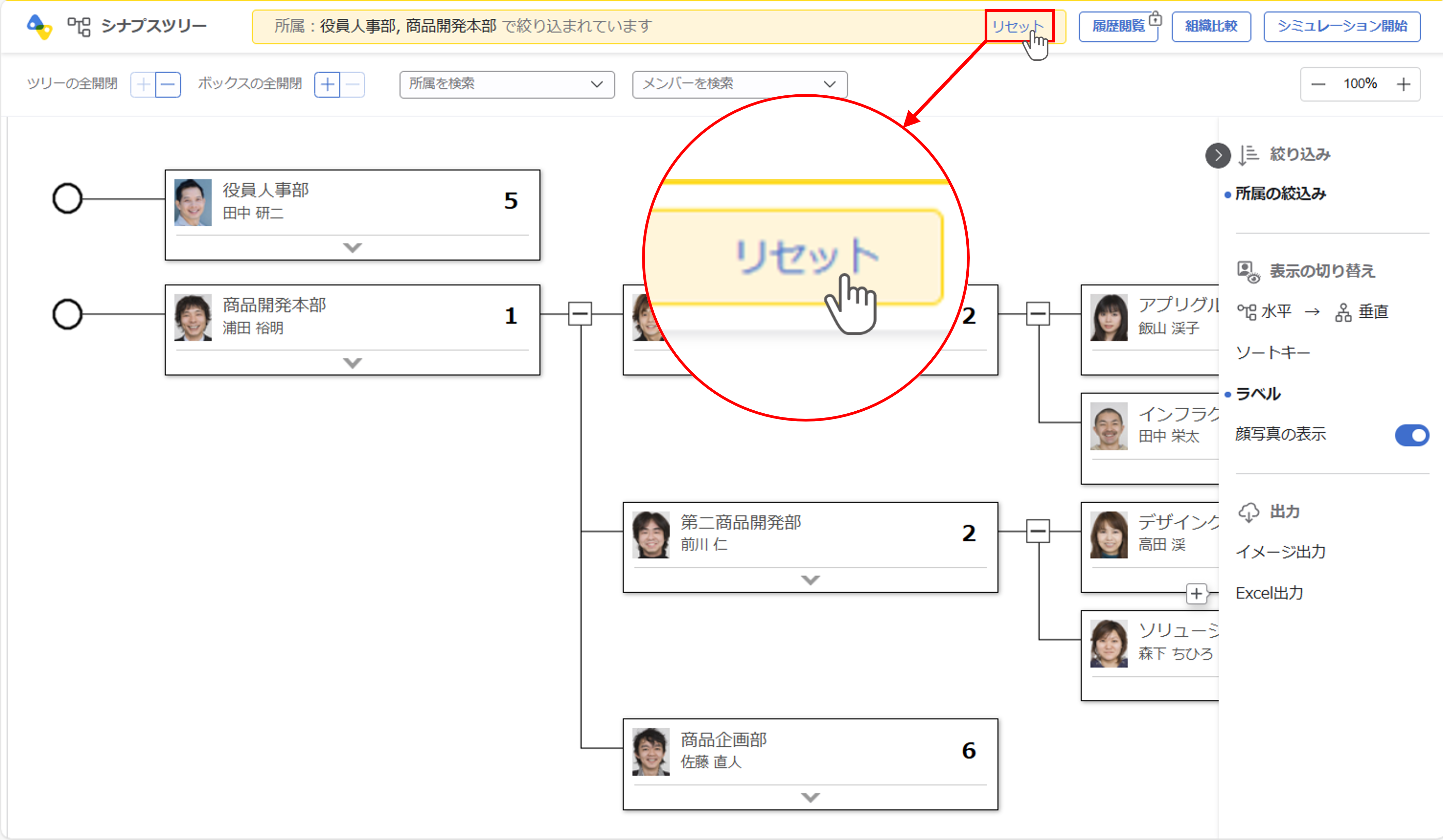1443x840 pixels.
Task: Select Excel出力 in output section
Action: [x=1269, y=593]
